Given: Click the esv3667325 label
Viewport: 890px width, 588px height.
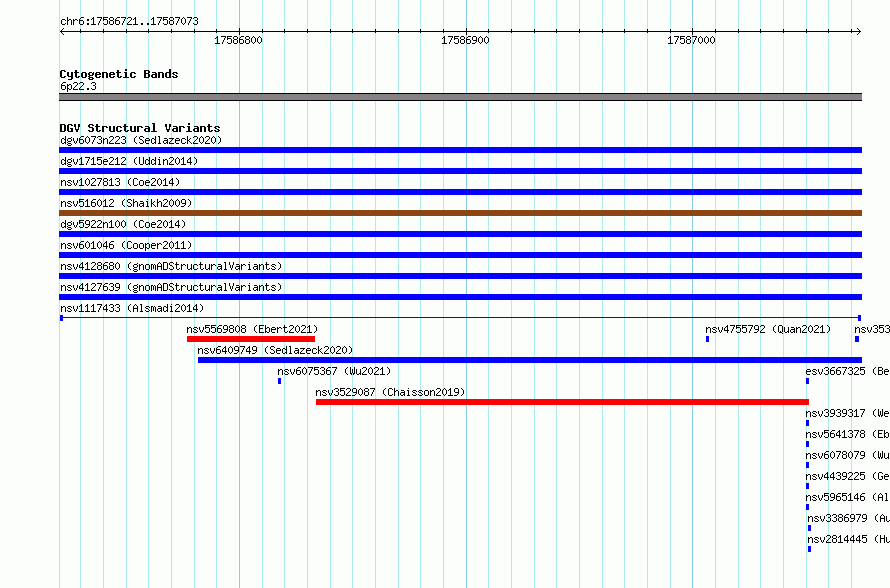Looking at the screenshot, I should click(847, 371).
